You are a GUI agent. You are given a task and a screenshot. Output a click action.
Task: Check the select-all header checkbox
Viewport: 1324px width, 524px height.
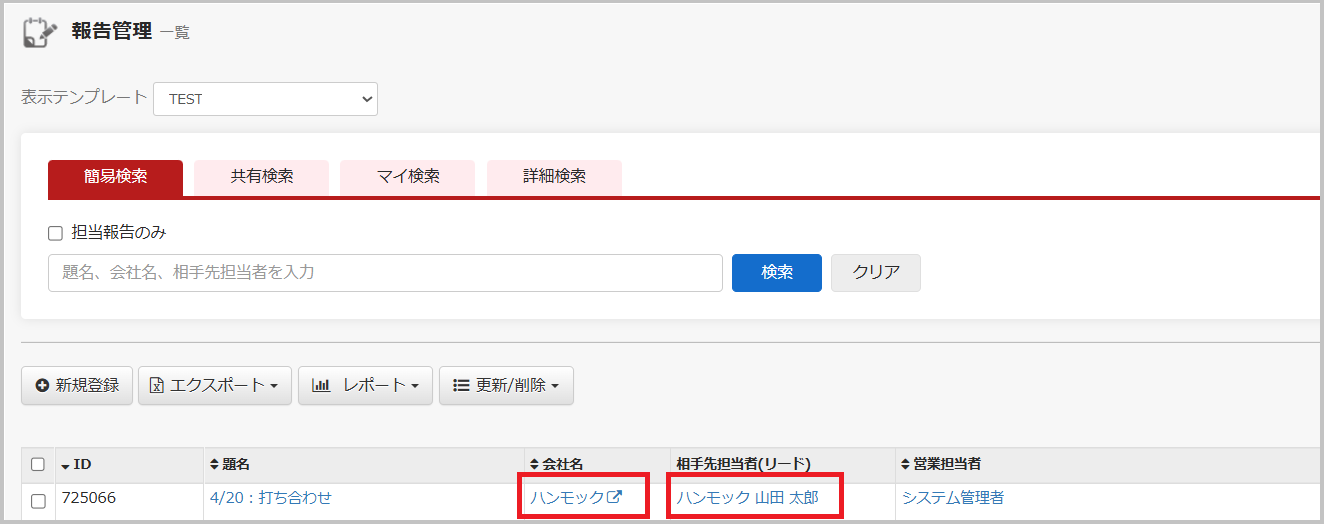pos(38,464)
